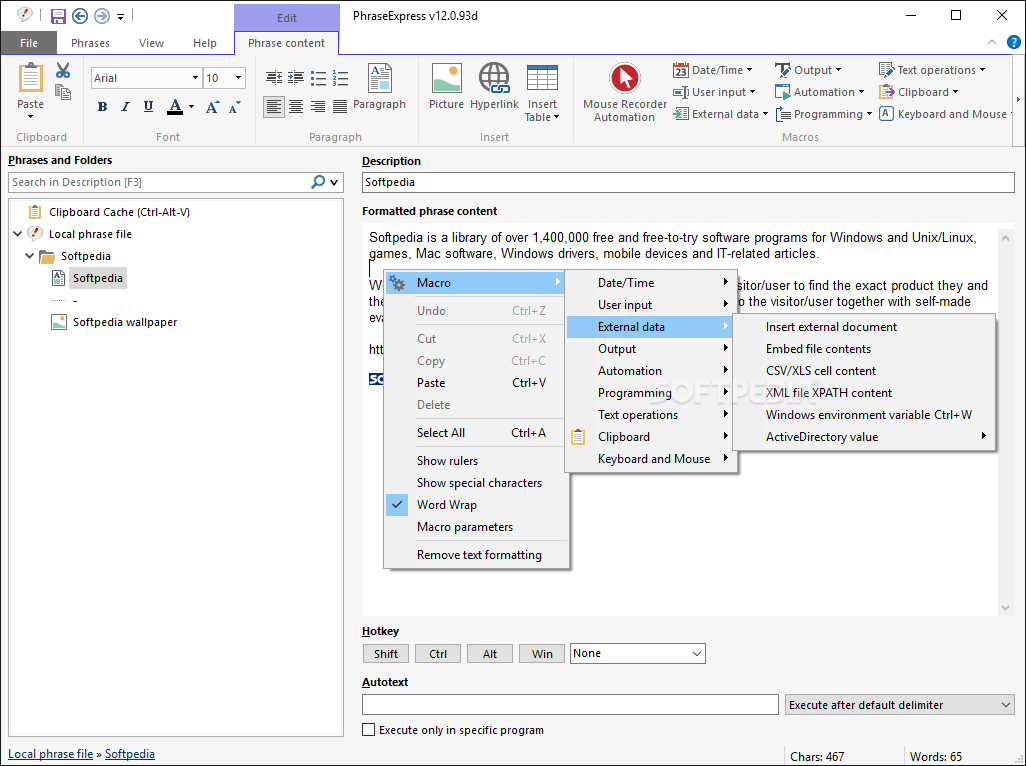
Task: Toggle the Ctrl hotkey modifier
Action: coord(438,653)
